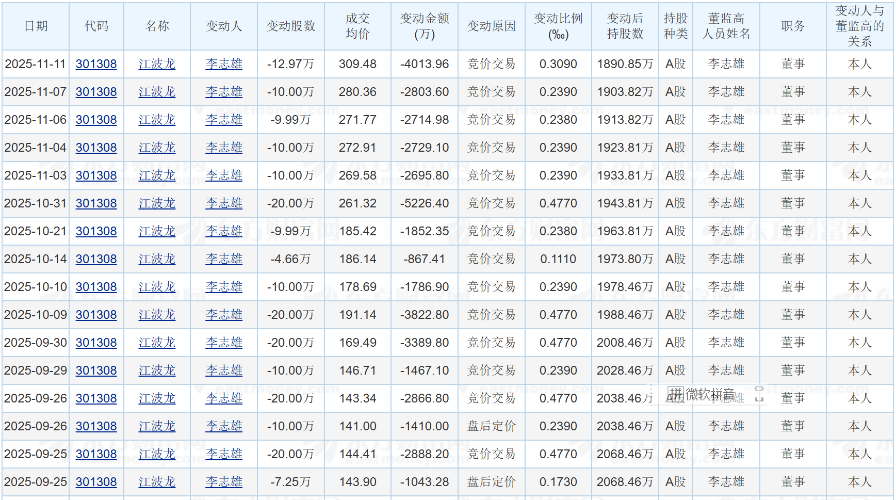Screen dimensions: 896x500
Task: Open 江波龙 link in 2025-09-30 row
Action: [x=157, y=343]
